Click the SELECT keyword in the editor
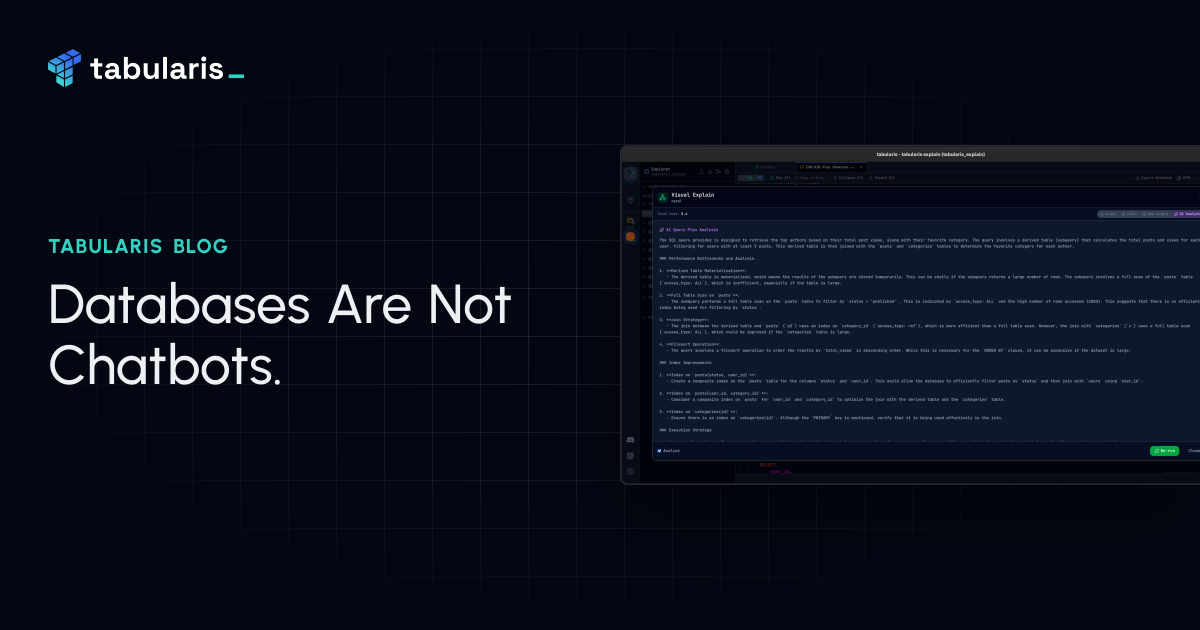Image resolution: width=1200 pixels, height=630 pixels. click(767, 465)
